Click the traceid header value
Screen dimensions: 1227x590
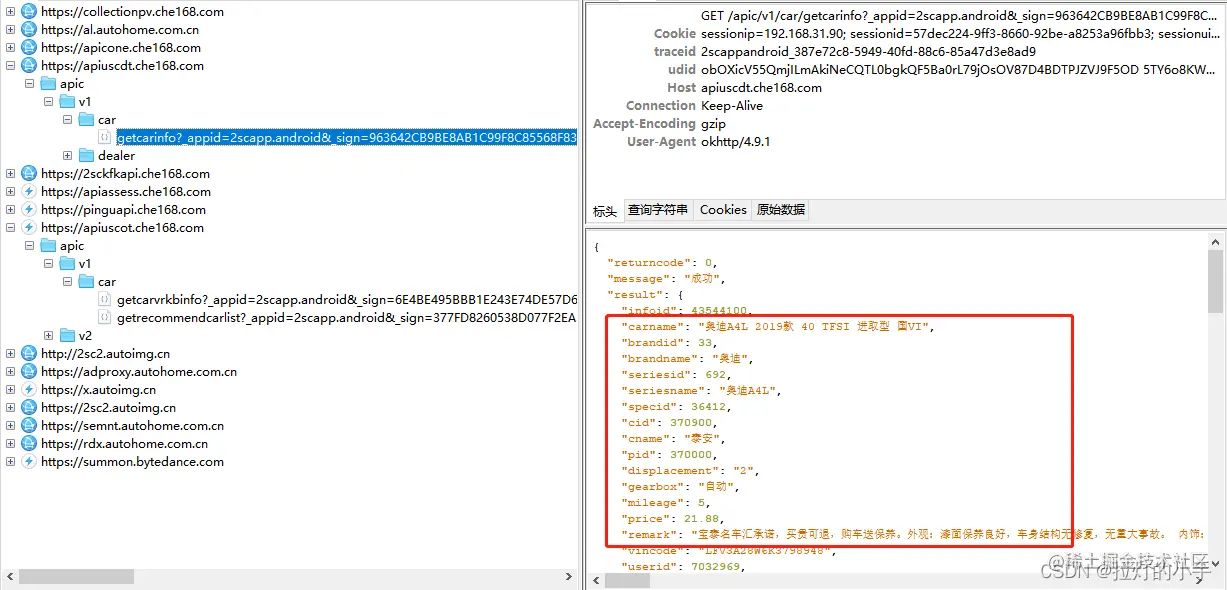(x=868, y=52)
